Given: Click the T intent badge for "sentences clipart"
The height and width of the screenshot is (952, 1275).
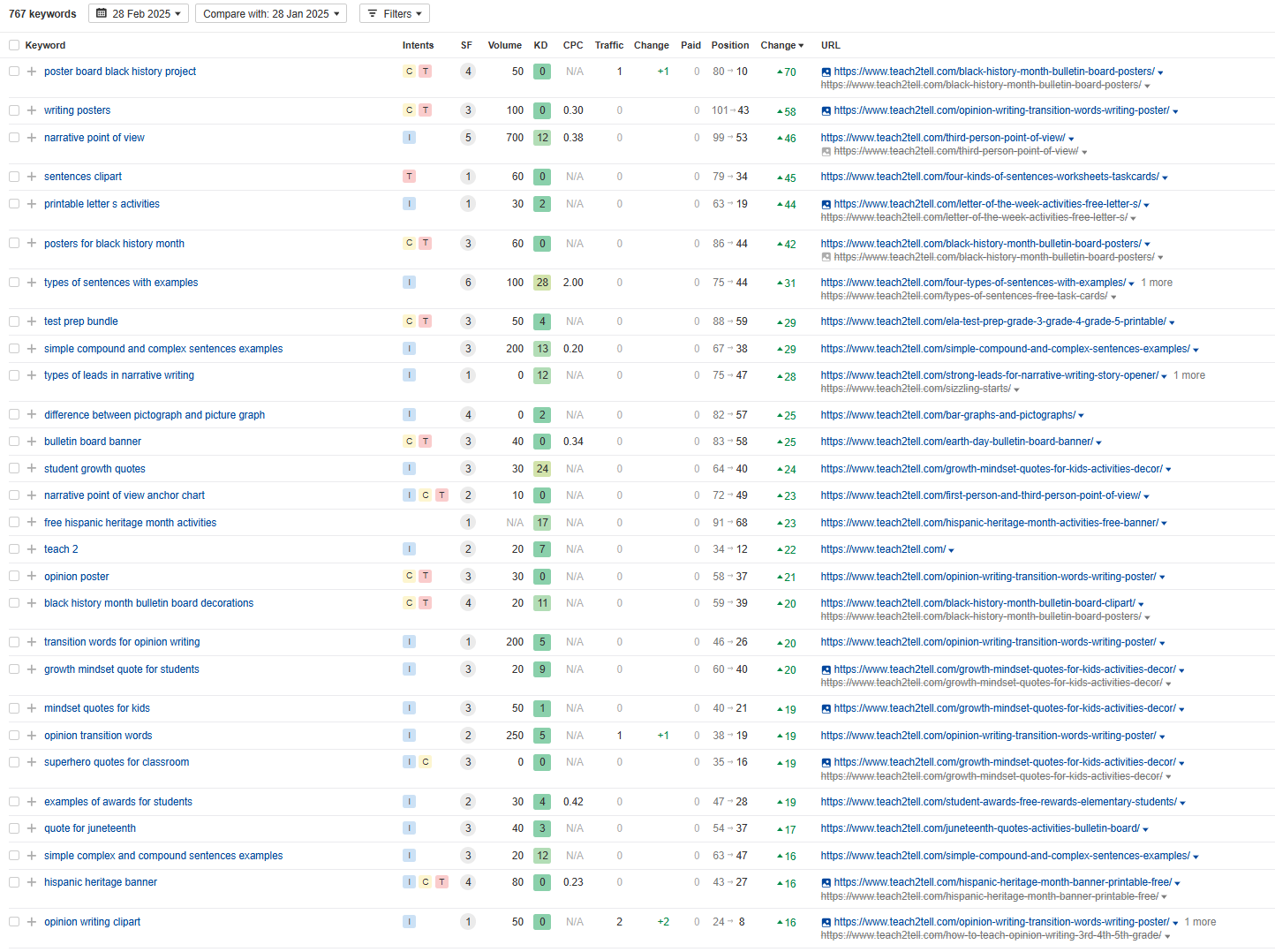Looking at the screenshot, I should click(x=409, y=177).
